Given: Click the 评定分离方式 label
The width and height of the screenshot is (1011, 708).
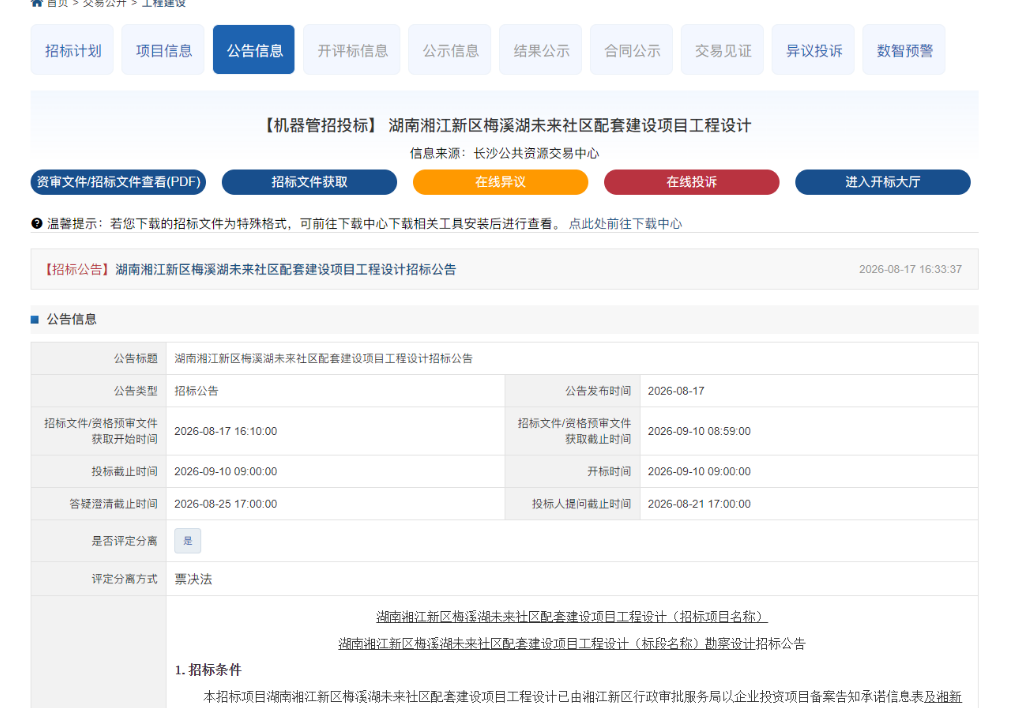Looking at the screenshot, I should pyautogui.click(x=124, y=579).
